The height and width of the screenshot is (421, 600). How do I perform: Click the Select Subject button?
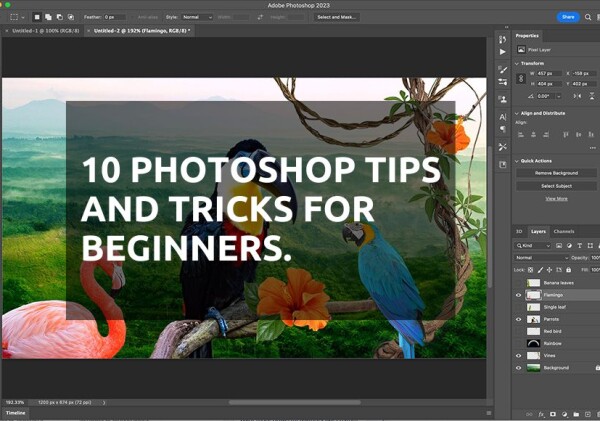coord(556,186)
